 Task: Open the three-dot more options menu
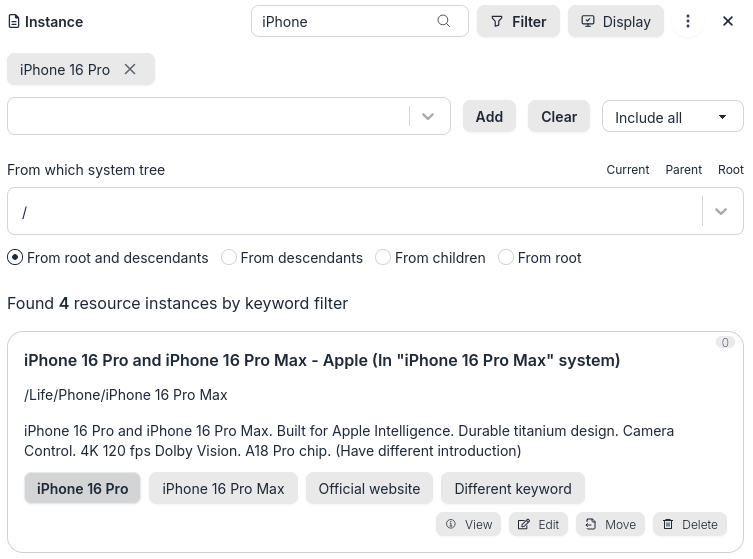688,21
